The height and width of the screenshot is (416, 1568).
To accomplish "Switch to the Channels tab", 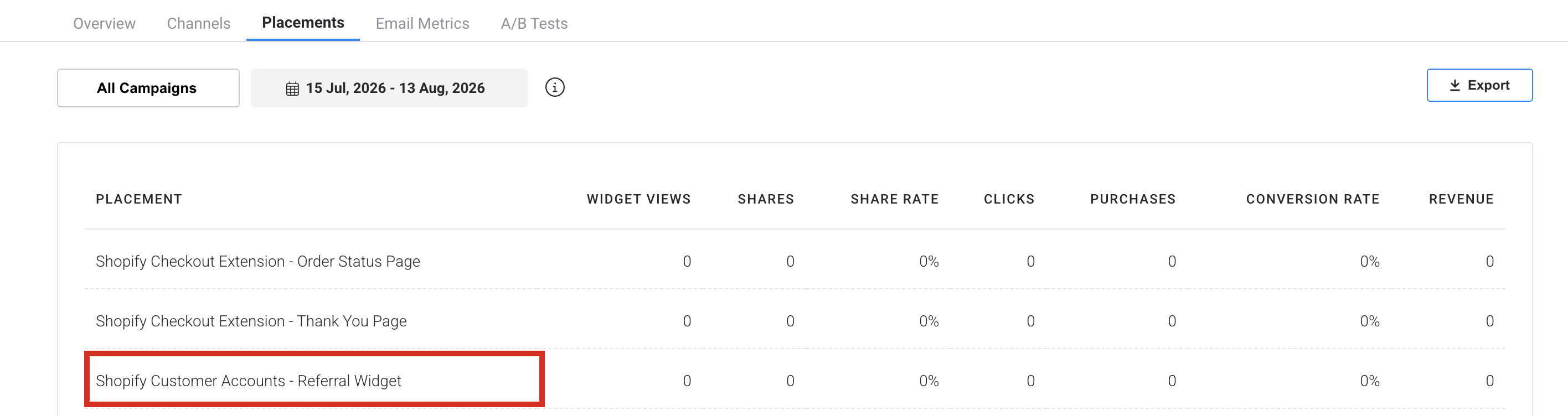I will click(x=198, y=23).
